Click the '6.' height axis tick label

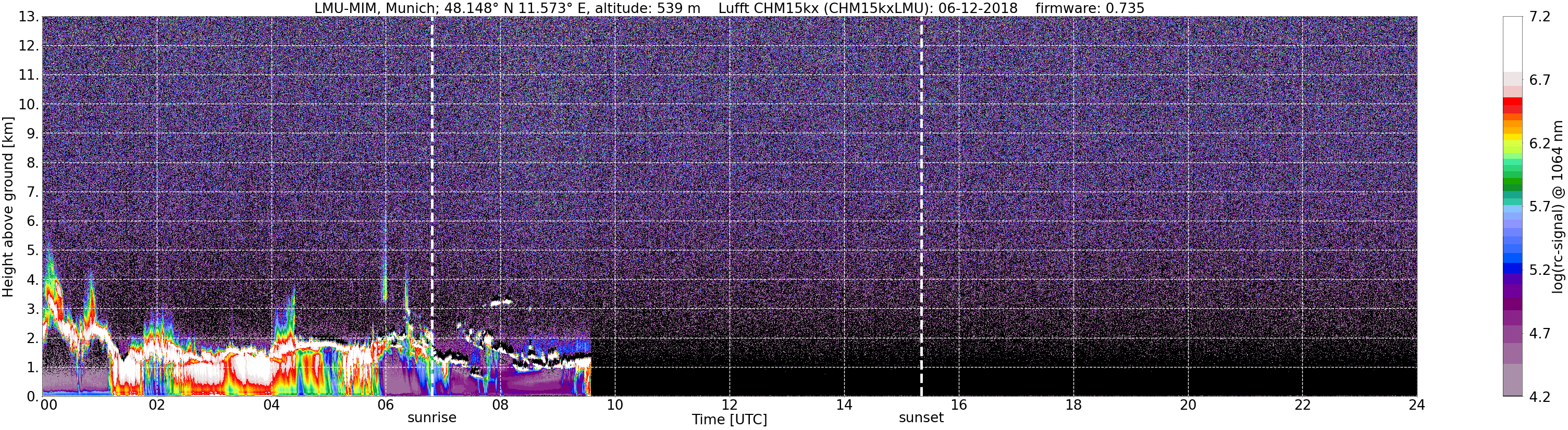(32, 221)
